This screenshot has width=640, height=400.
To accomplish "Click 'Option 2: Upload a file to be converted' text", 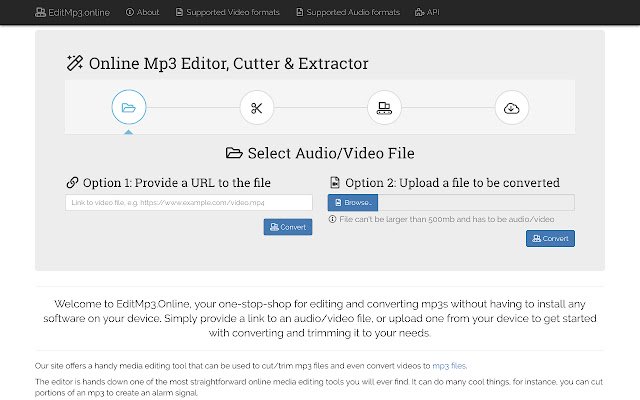I will (x=453, y=182).
